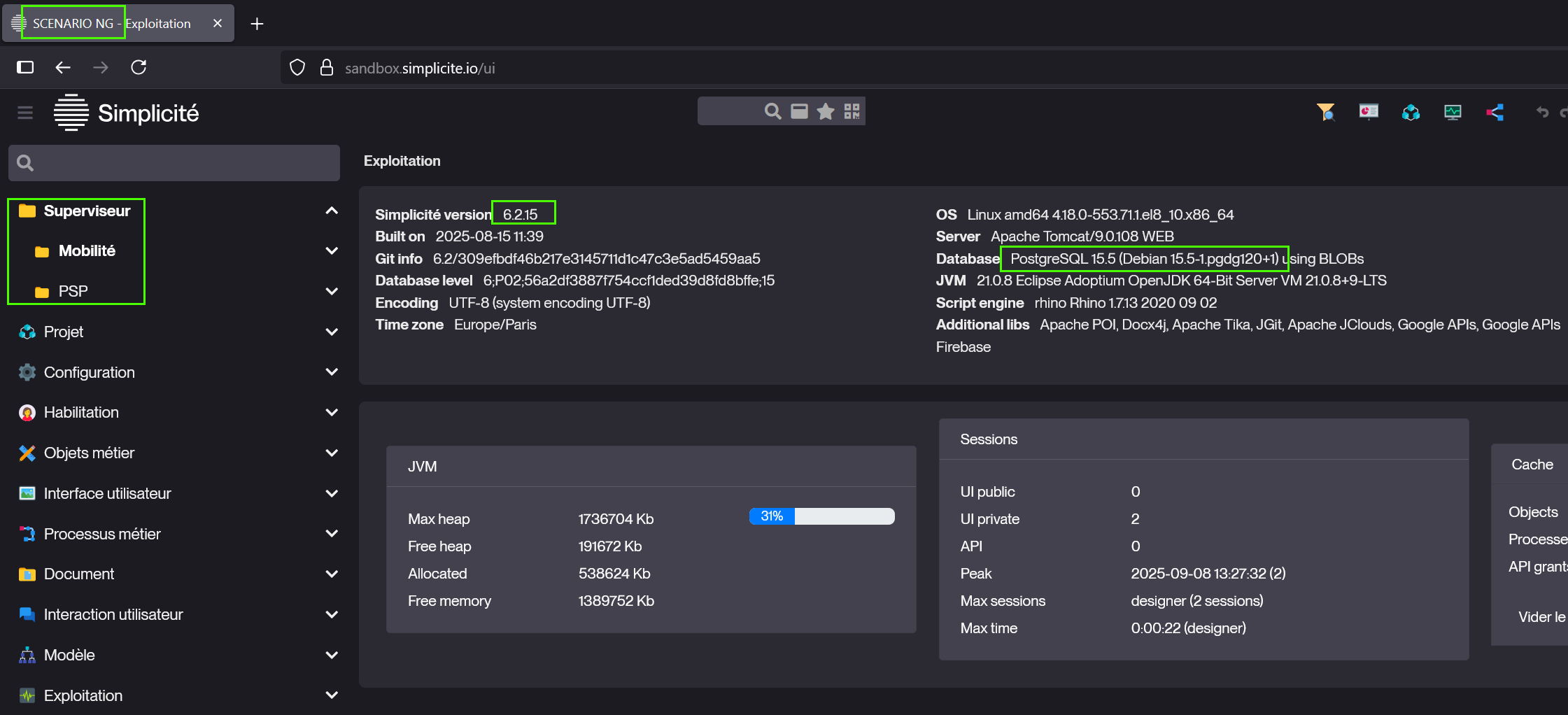Click the blue cubes module icon

point(1411,112)
